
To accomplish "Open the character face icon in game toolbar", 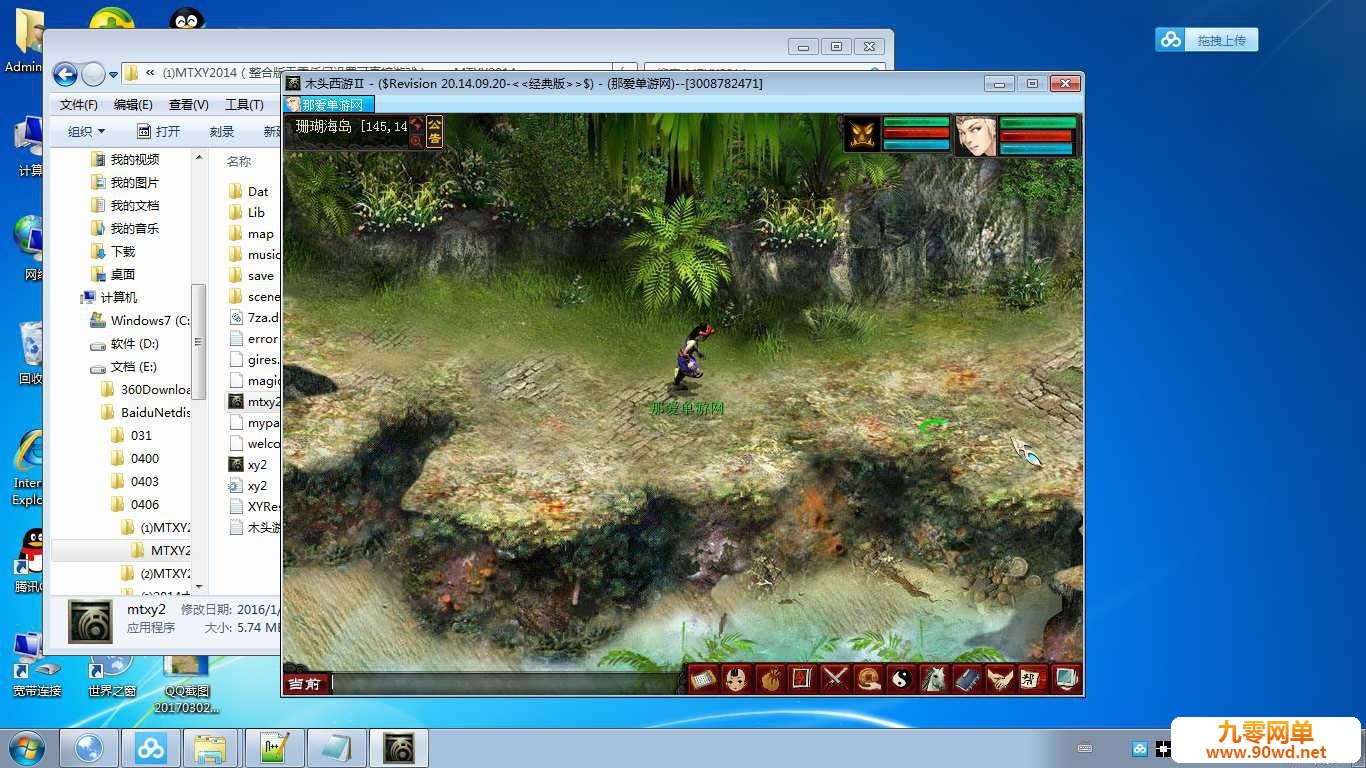I will pyautogui.click(x=737, y=679).
